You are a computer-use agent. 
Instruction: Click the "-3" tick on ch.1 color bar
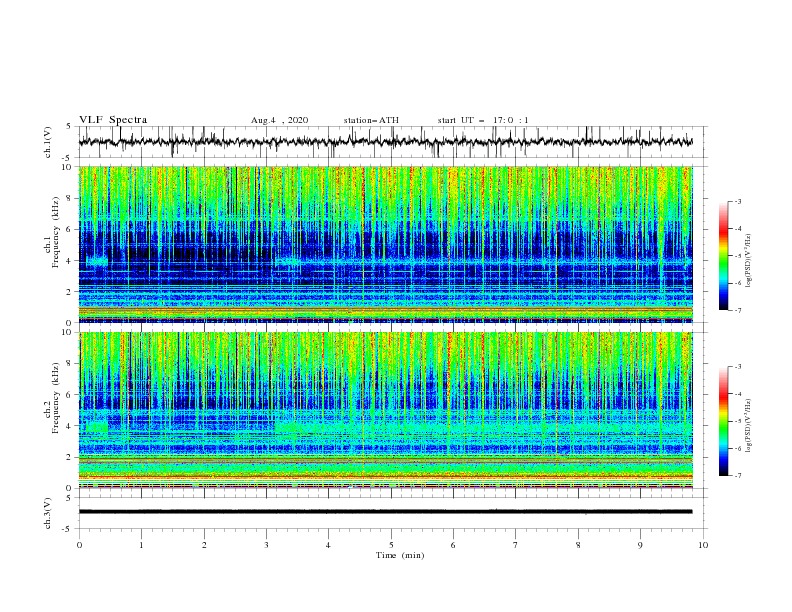coord(738,201)
